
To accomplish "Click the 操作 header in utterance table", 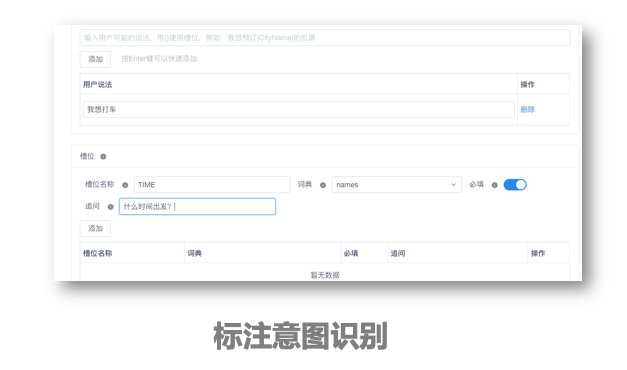I will (527, 84).
